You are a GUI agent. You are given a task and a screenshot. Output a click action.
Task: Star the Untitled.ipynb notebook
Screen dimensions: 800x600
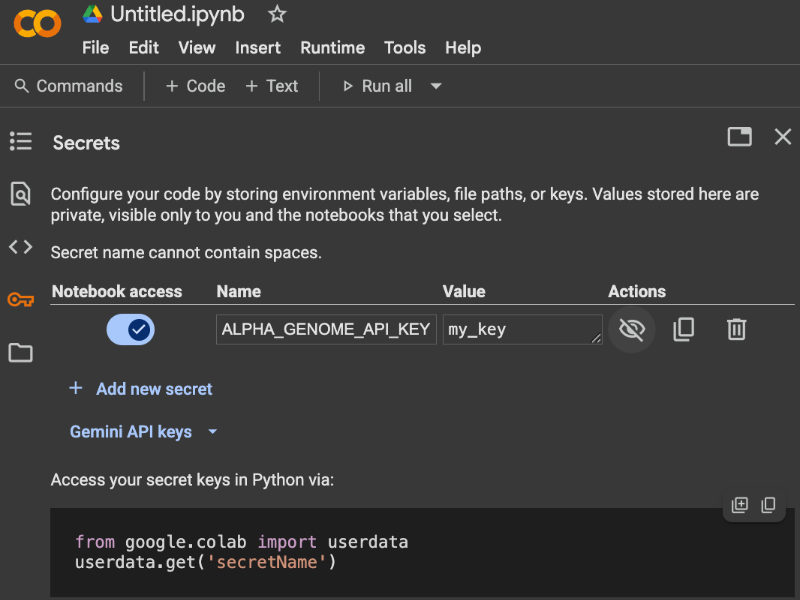coord(277,14)
